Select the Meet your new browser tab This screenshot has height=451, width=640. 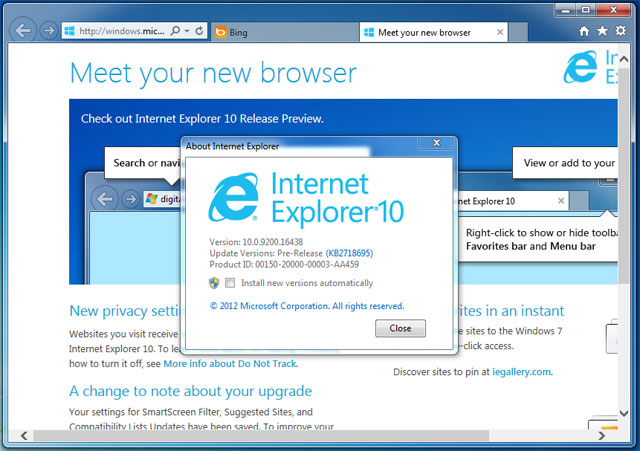point(433,32)
